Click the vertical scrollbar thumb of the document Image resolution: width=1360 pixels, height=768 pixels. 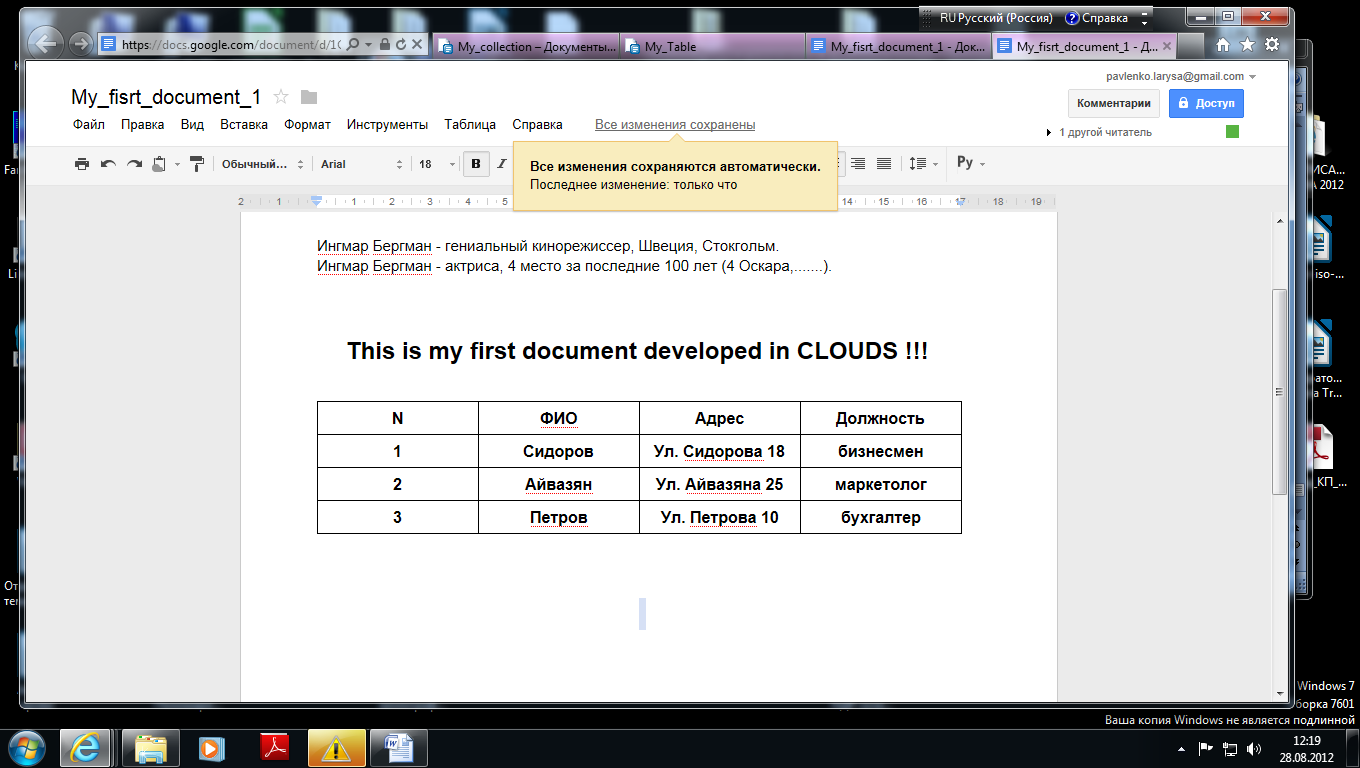coord(1279,391)
